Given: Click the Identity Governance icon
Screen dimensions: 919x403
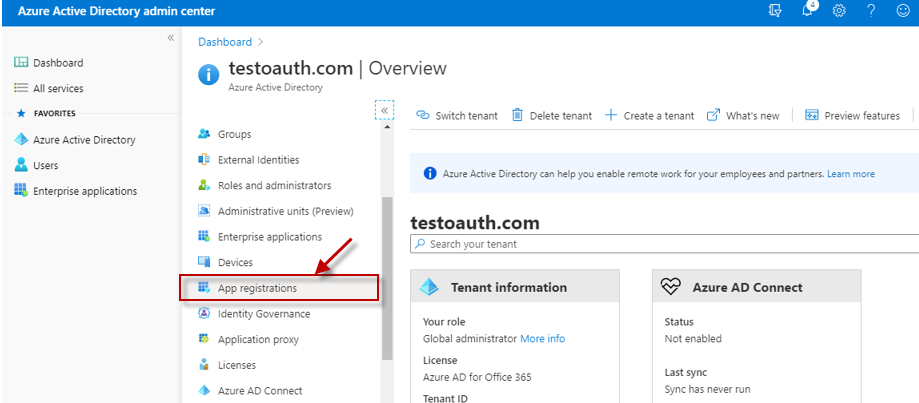Looking at the screenshot, I should [x=204, y=313].
